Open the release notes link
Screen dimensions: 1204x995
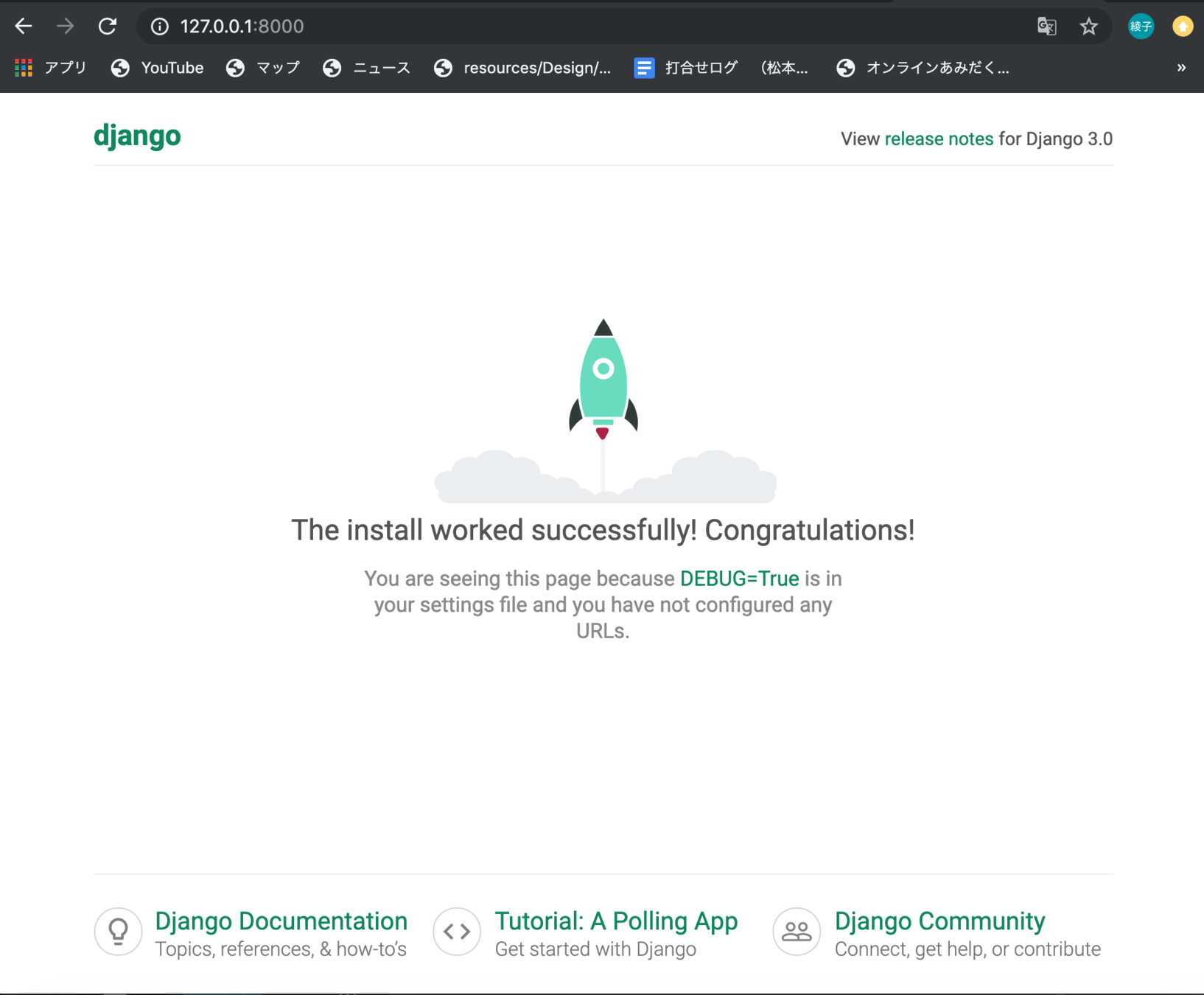(x=939, y=139)
